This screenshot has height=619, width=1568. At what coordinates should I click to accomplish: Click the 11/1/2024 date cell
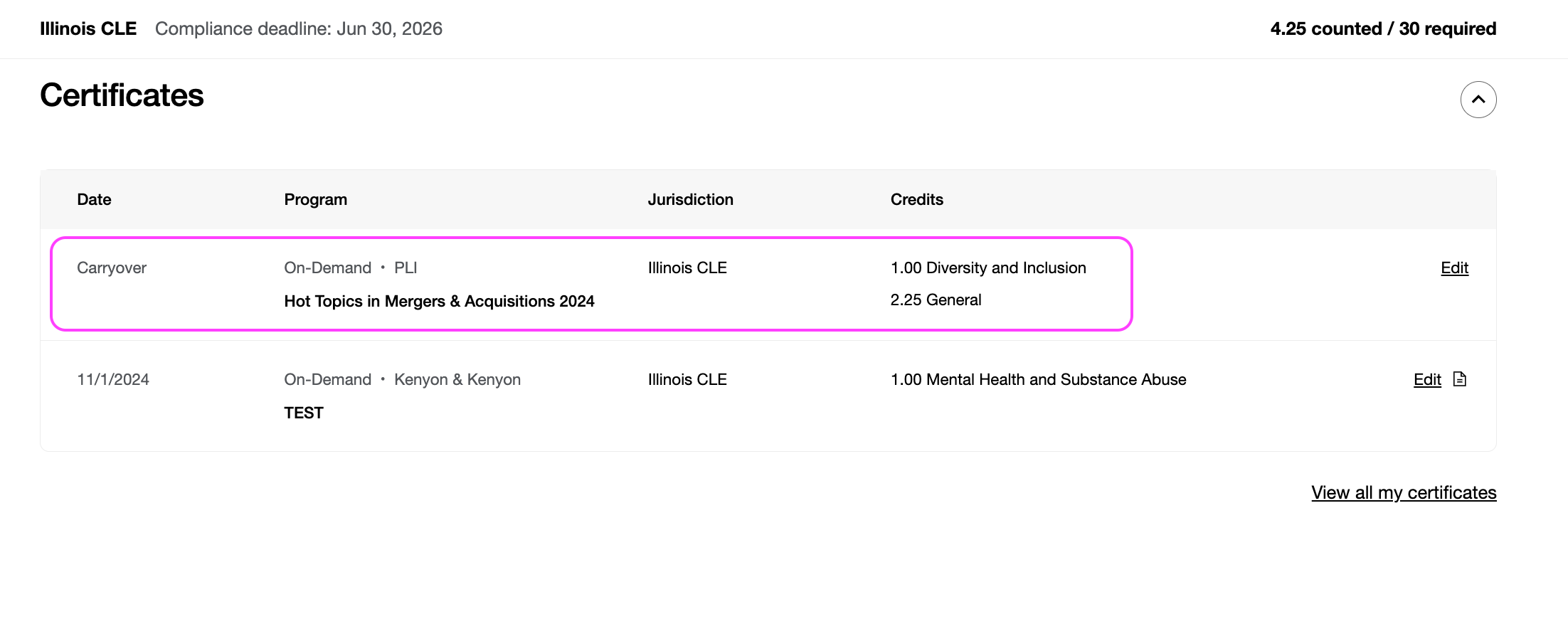pos(113,380)
